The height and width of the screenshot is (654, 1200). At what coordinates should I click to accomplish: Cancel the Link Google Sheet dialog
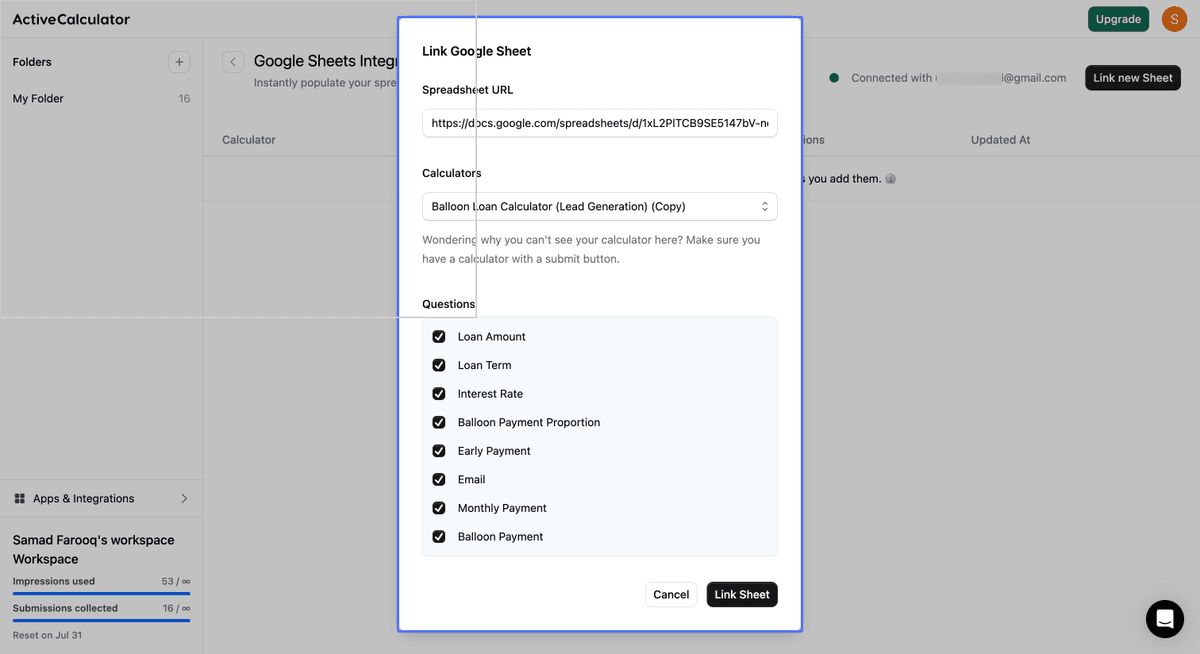point(671,594)
